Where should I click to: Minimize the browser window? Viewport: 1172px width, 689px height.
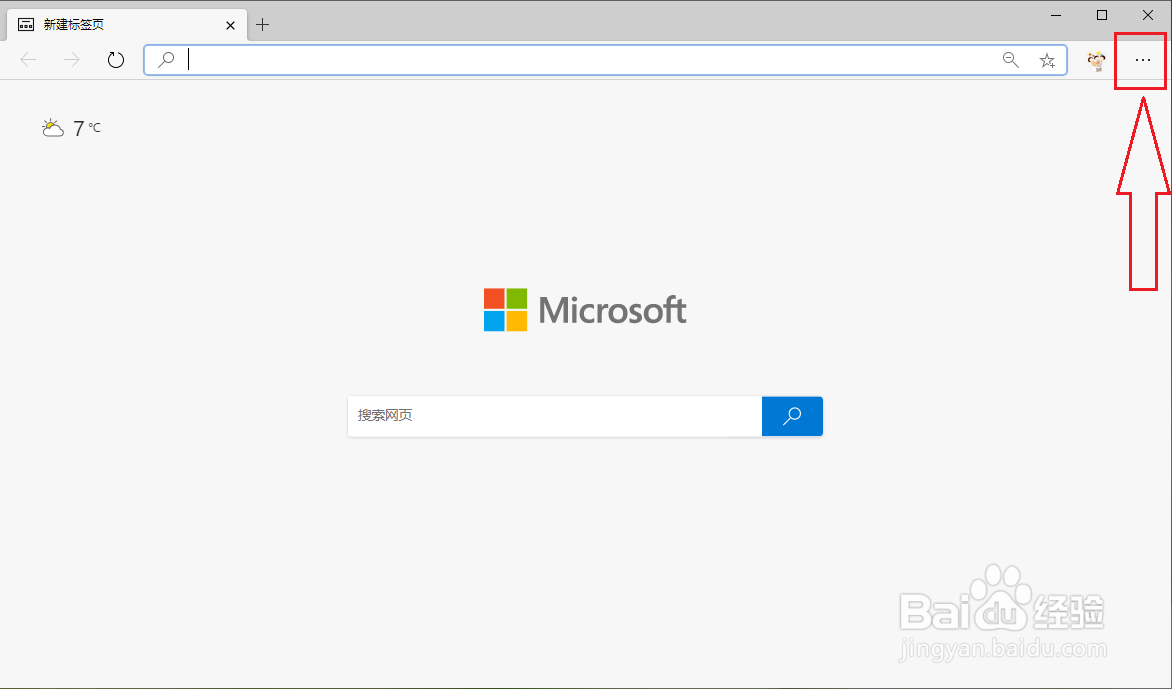click(x=1056, y=15)
